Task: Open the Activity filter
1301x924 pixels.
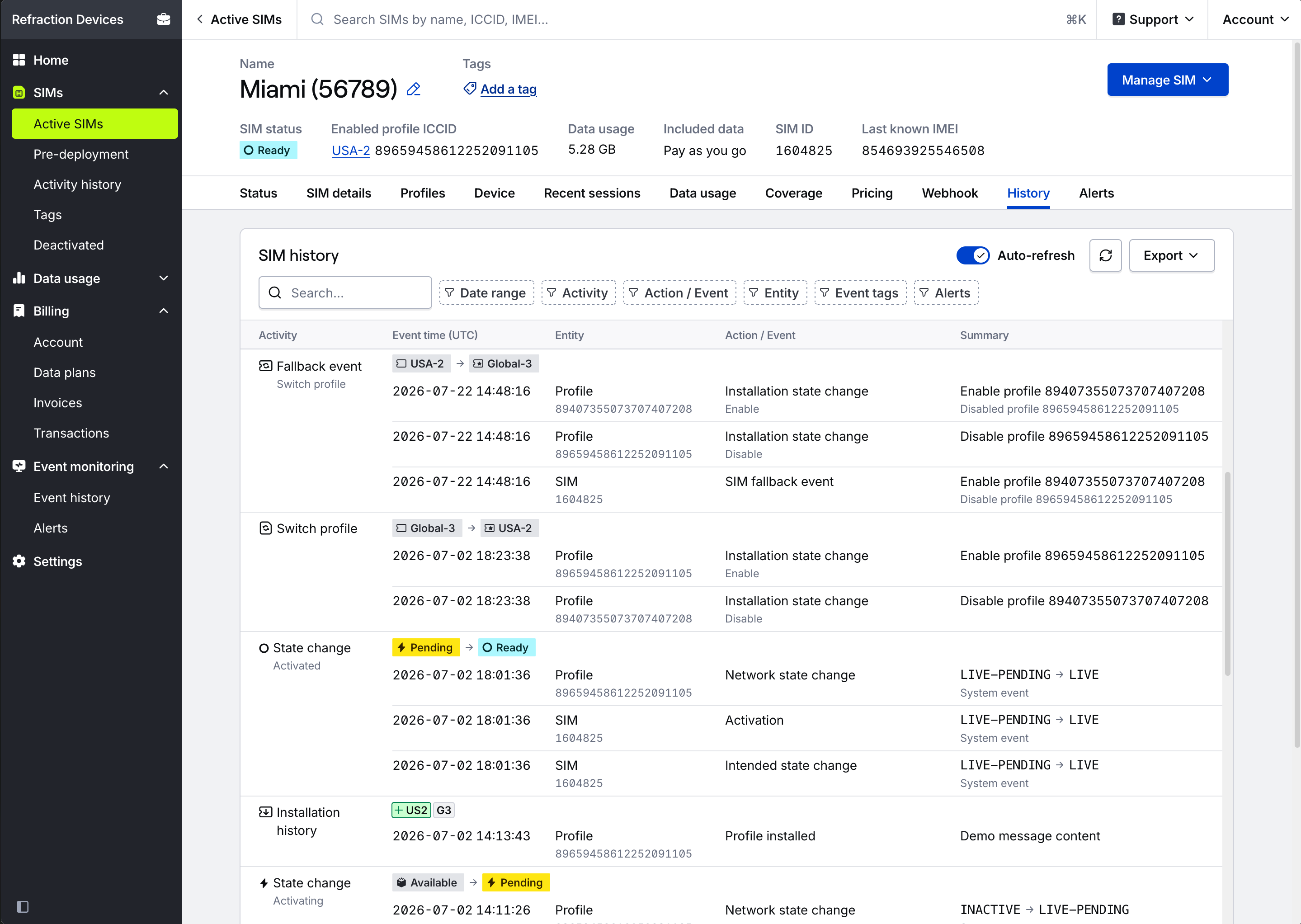Action: 578,292
